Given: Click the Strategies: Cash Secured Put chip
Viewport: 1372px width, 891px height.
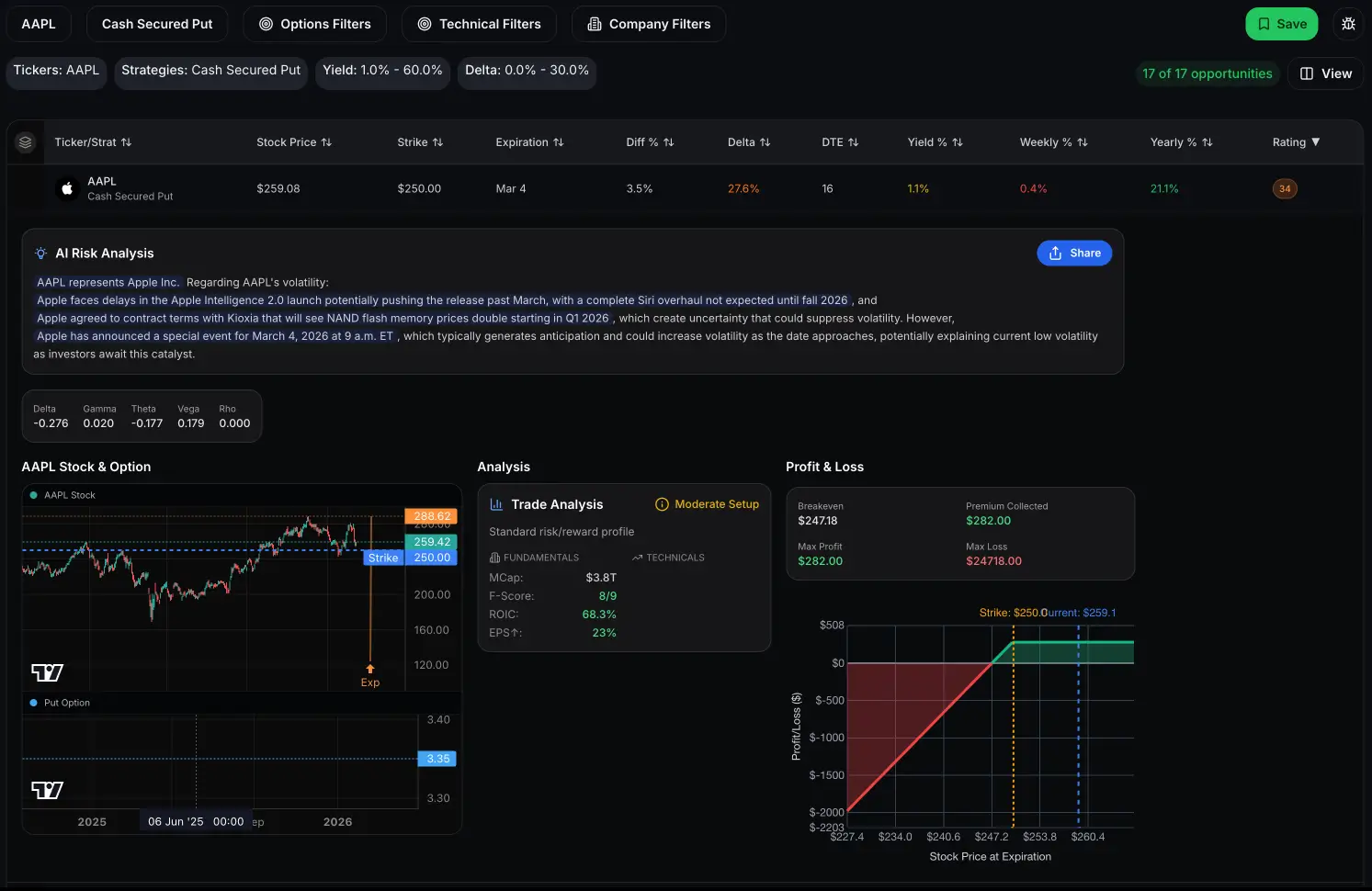Looking at the screenshot, I should tap(211, 71).
